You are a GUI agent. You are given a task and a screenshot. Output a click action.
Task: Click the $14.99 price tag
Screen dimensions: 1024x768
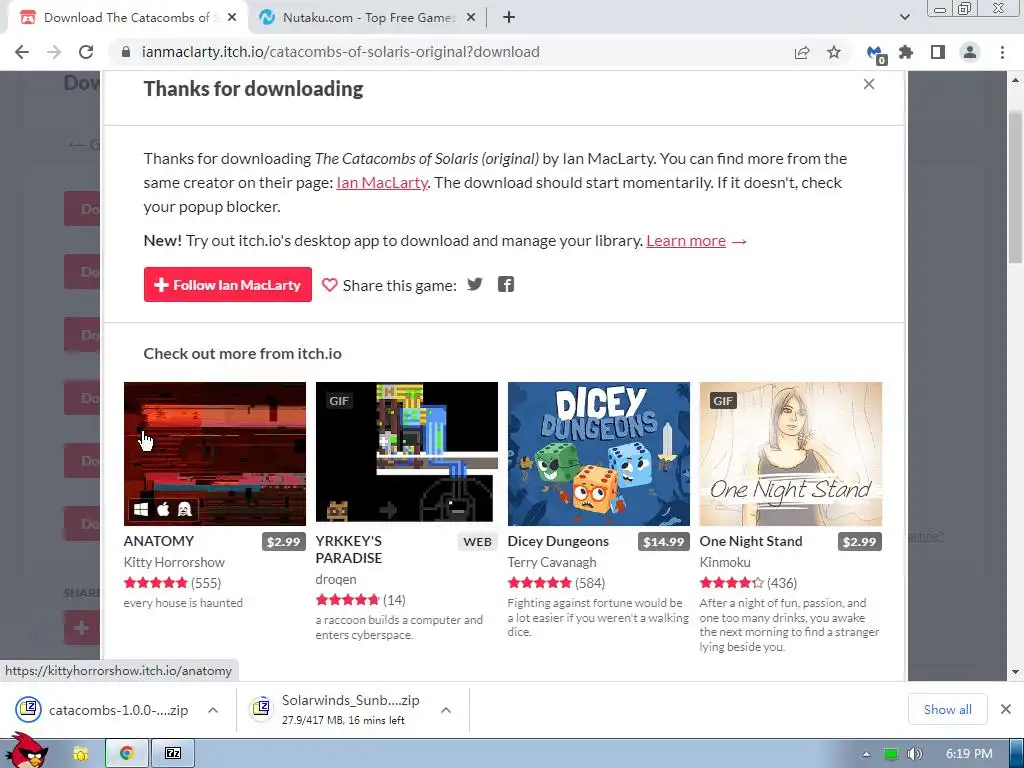click(x=664, y=541)
